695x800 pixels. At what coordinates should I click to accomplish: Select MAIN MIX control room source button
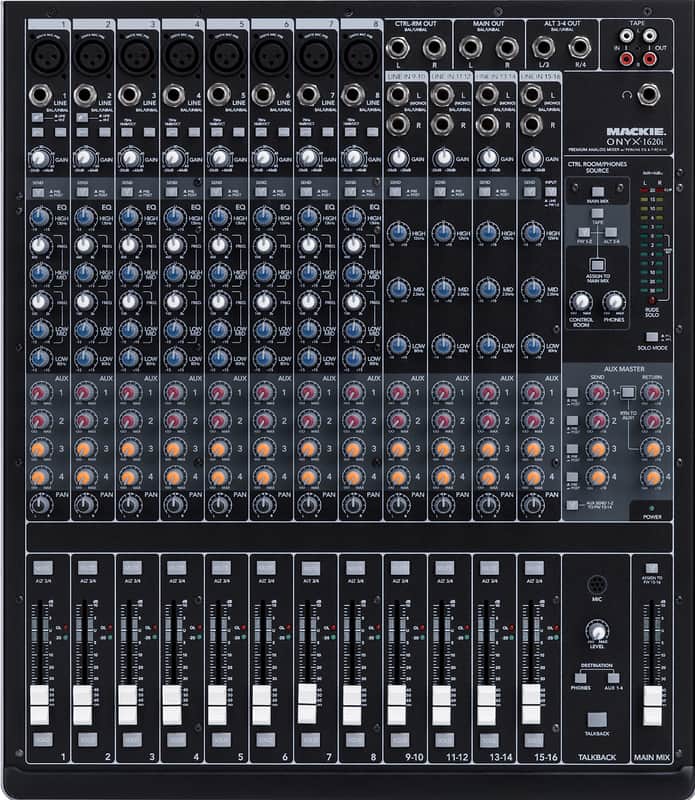tap(598, 192)
